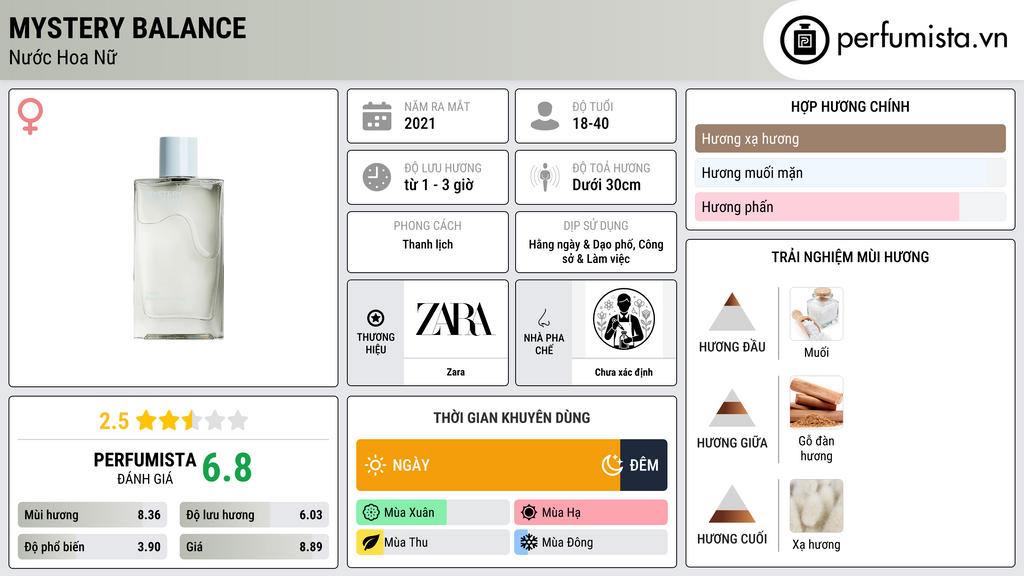The image size is (1024, 576).
Task: Click the age range value 18-40
Action: pos(590,123)
